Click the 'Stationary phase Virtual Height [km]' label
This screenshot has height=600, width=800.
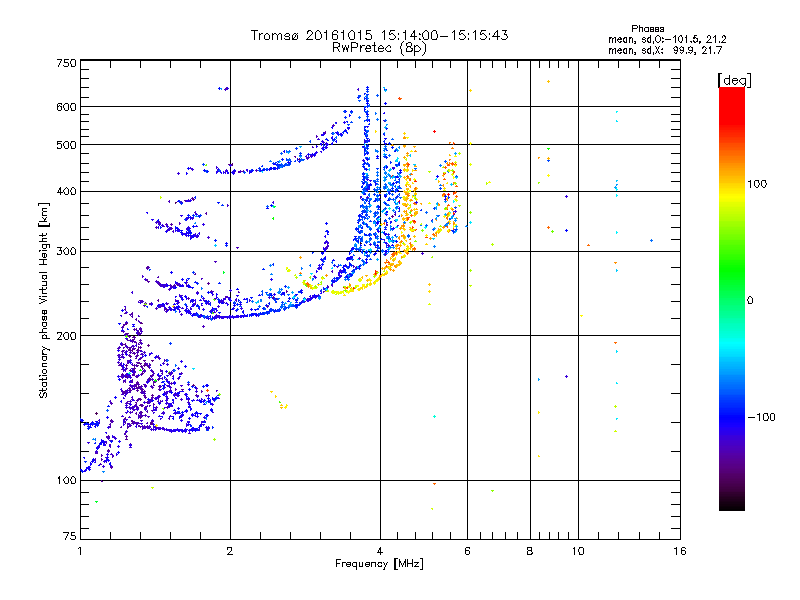point(44,301)
